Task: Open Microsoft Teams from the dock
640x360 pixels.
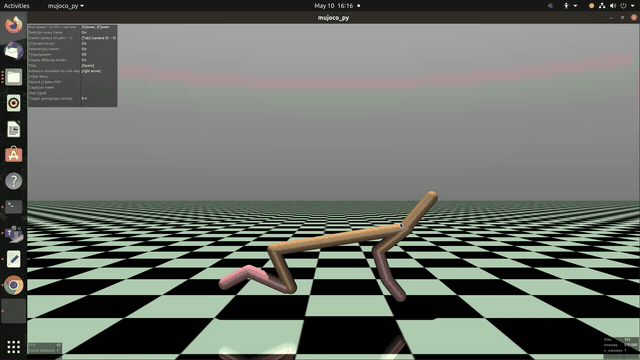Action: [13, 233]
